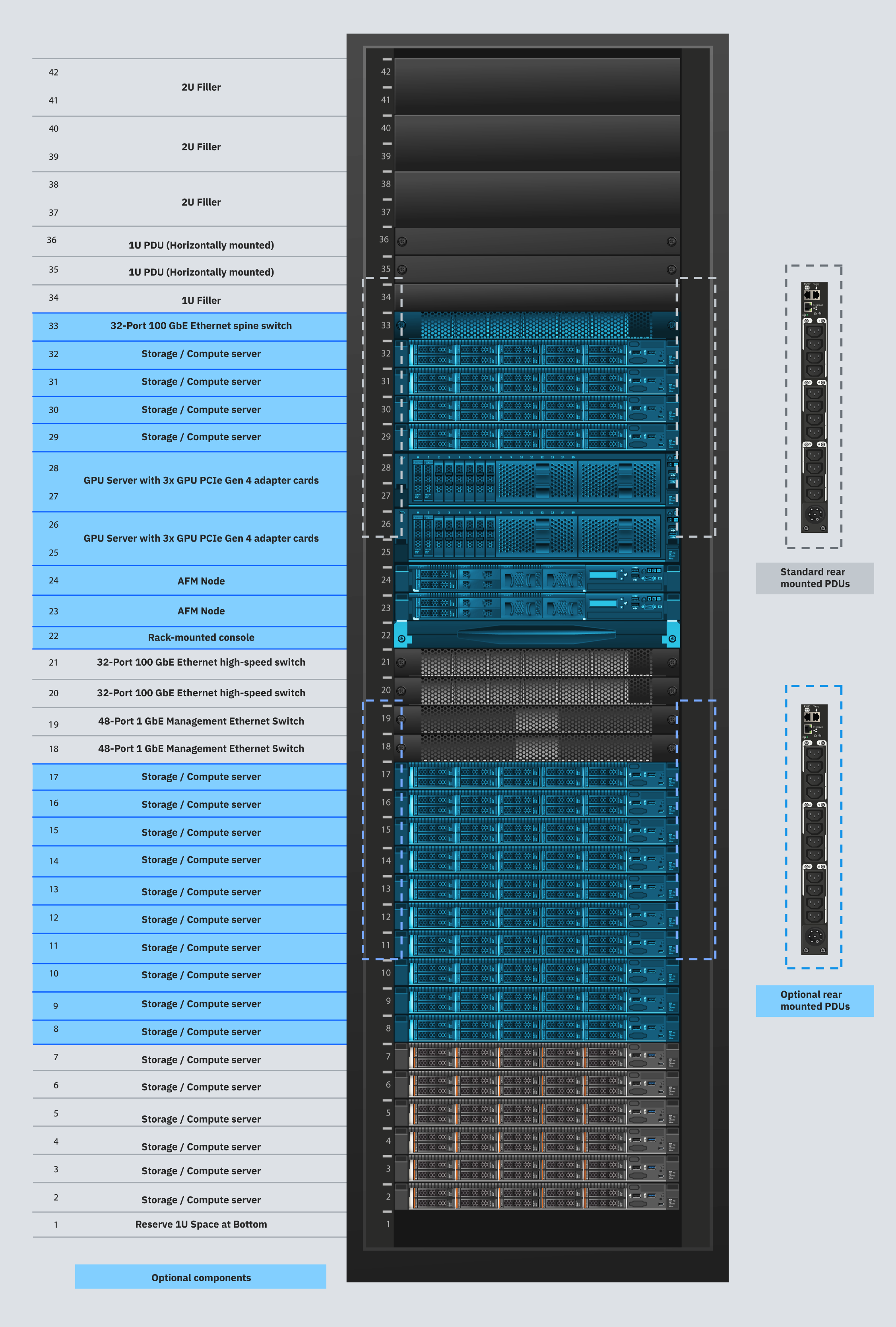Click the GPU server in rack slots 27-28
The height and width of the screenshot is (1327, 896).
(537, 480)
